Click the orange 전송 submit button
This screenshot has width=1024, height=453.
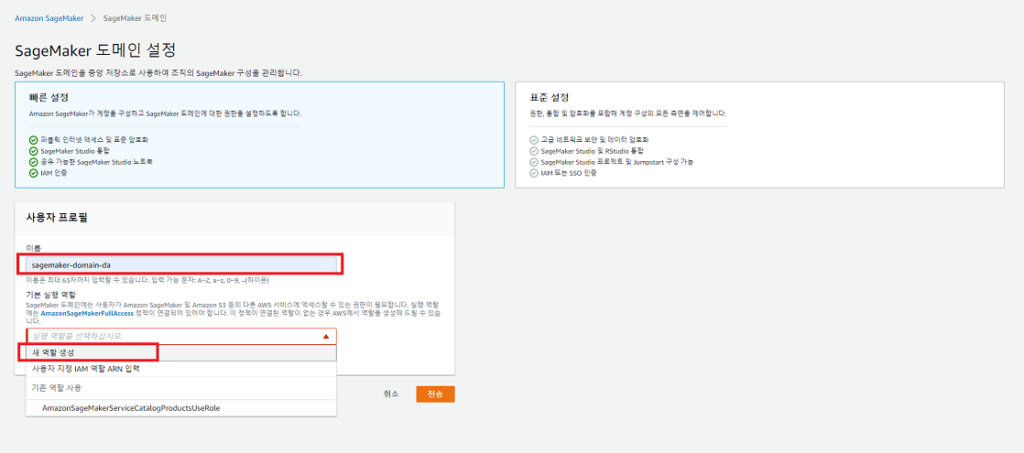(x=435, y=394)
